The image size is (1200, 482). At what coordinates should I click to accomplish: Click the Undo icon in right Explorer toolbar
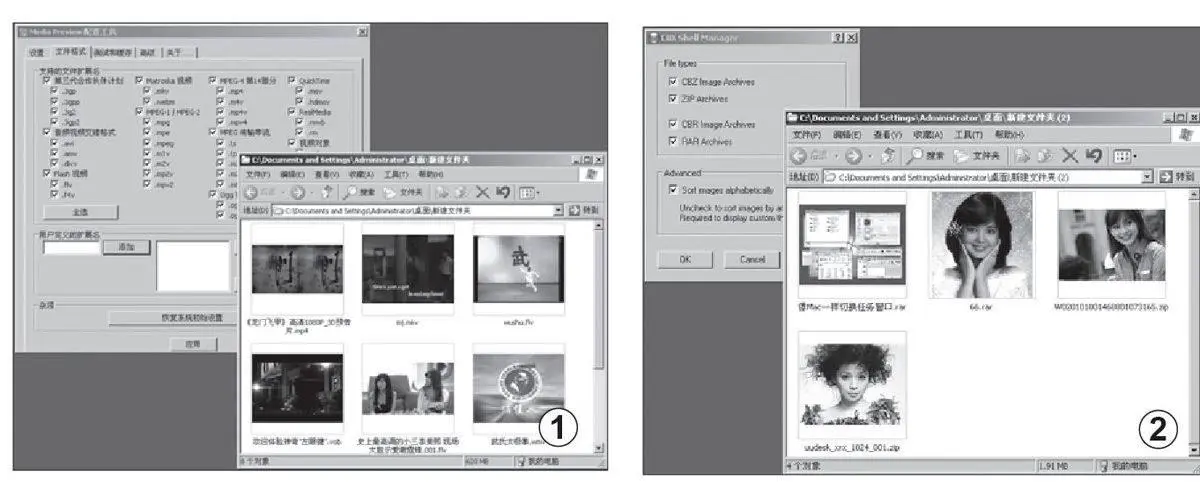1093,155
